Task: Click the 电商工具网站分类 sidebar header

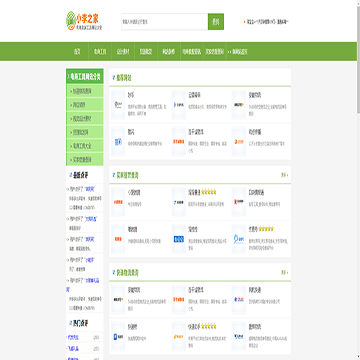Action: point(85,76)
